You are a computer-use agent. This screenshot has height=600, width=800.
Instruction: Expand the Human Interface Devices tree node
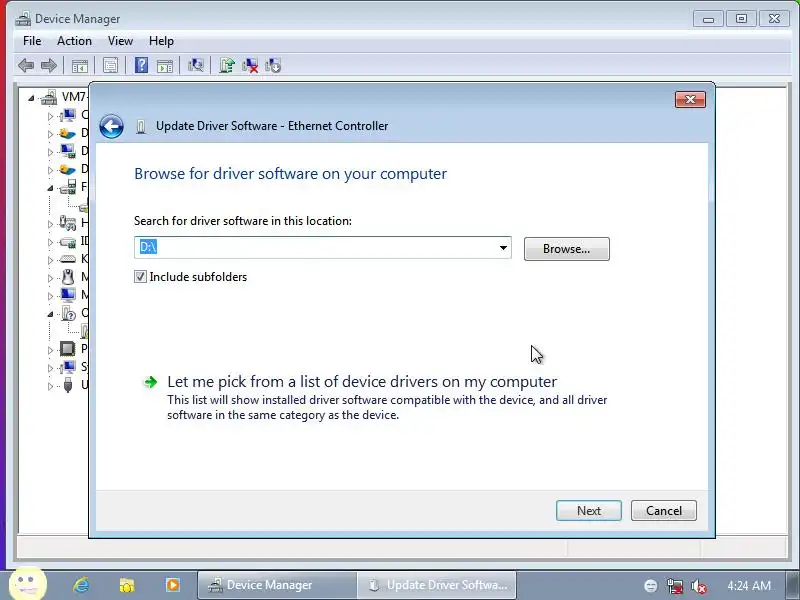[x=50, y=224]
